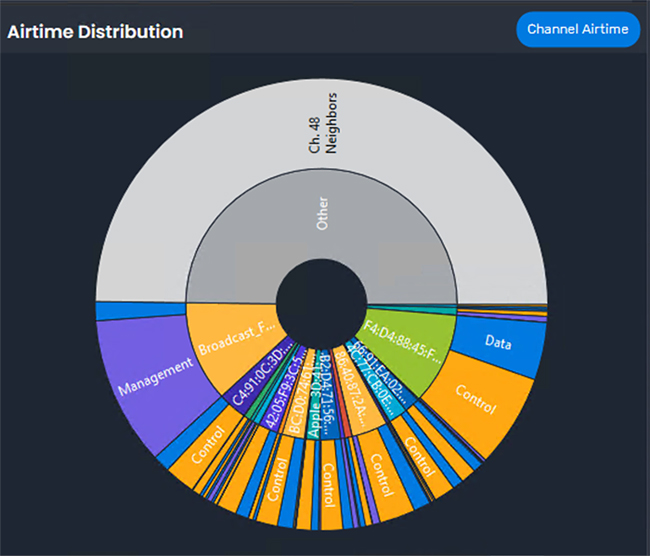The height and width of the screenshot is (556, 650).
Task: Click the Airtime Distribution panel title
Action: (x=95, y=32)
